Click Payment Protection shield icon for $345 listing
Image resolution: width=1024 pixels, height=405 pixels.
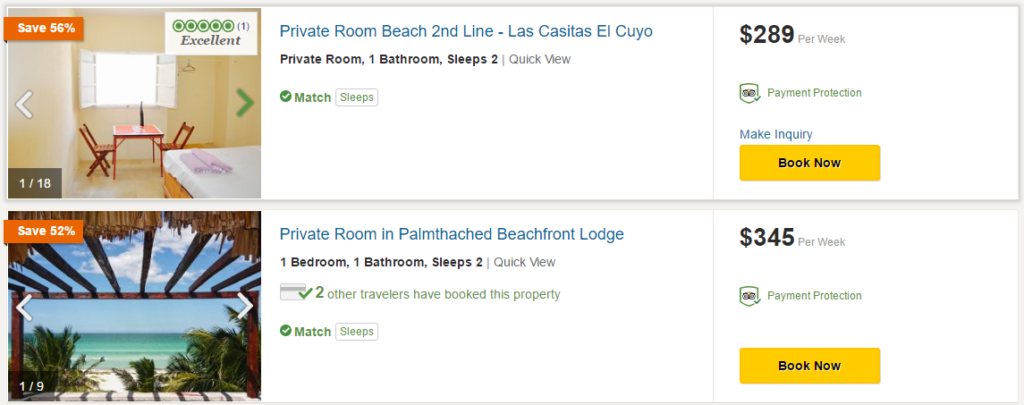[749, 296]
